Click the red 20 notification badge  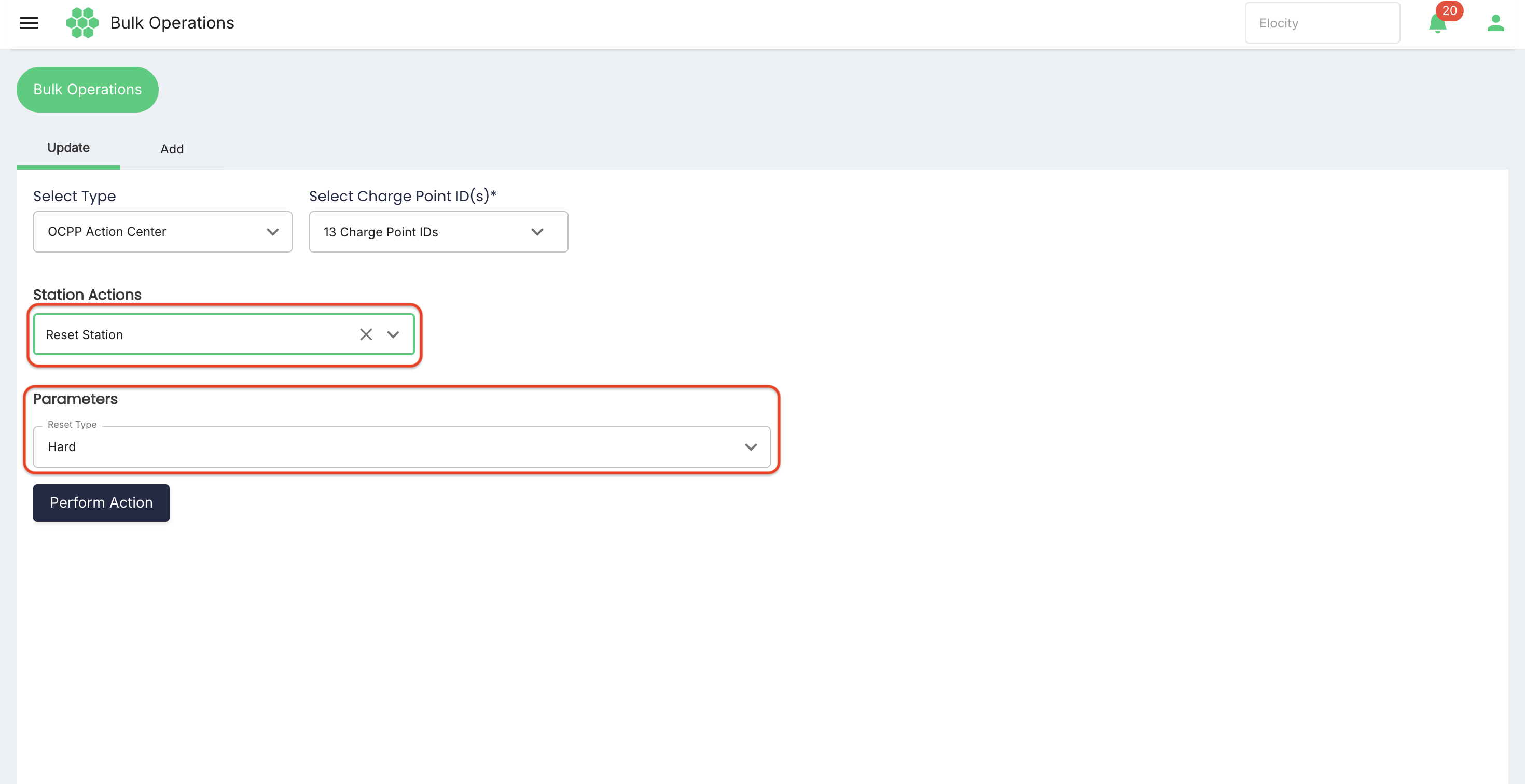1449,11
